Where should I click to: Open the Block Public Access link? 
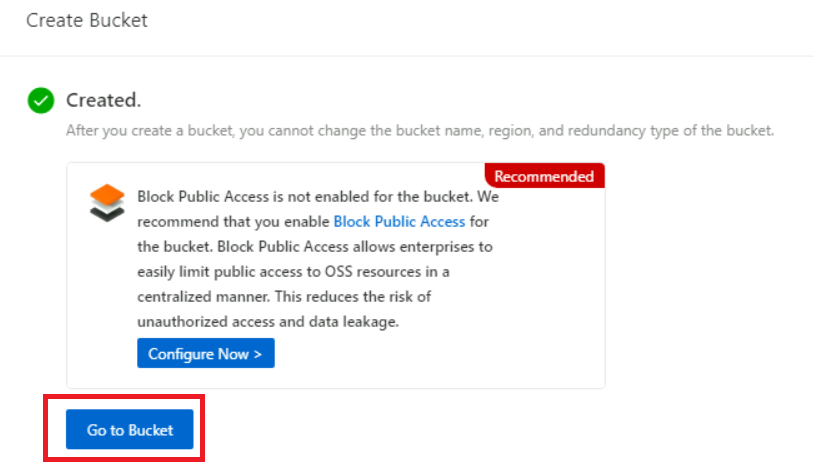click(x=399, y=221)
